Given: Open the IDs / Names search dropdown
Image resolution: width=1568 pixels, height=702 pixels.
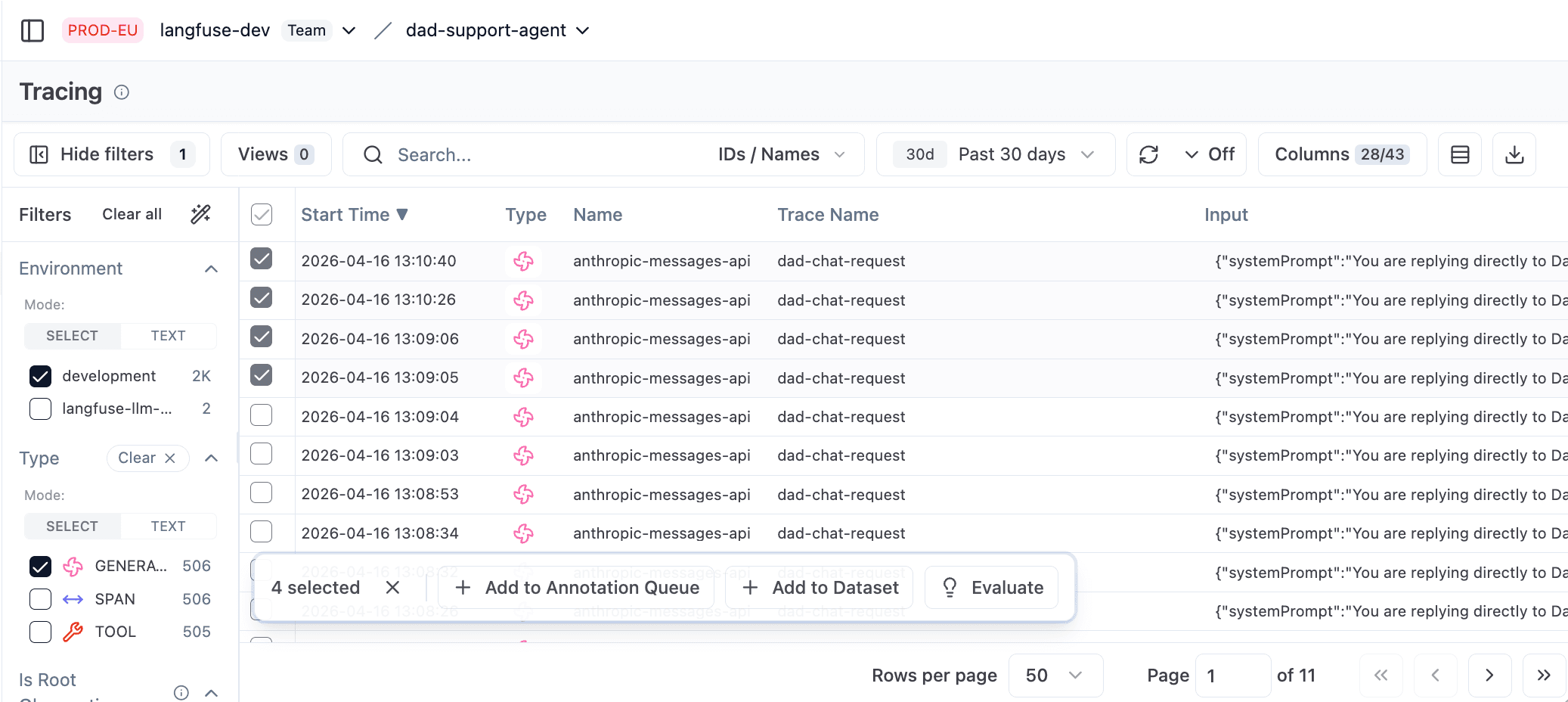Looking at the screenshot, I should click(782, 154).
